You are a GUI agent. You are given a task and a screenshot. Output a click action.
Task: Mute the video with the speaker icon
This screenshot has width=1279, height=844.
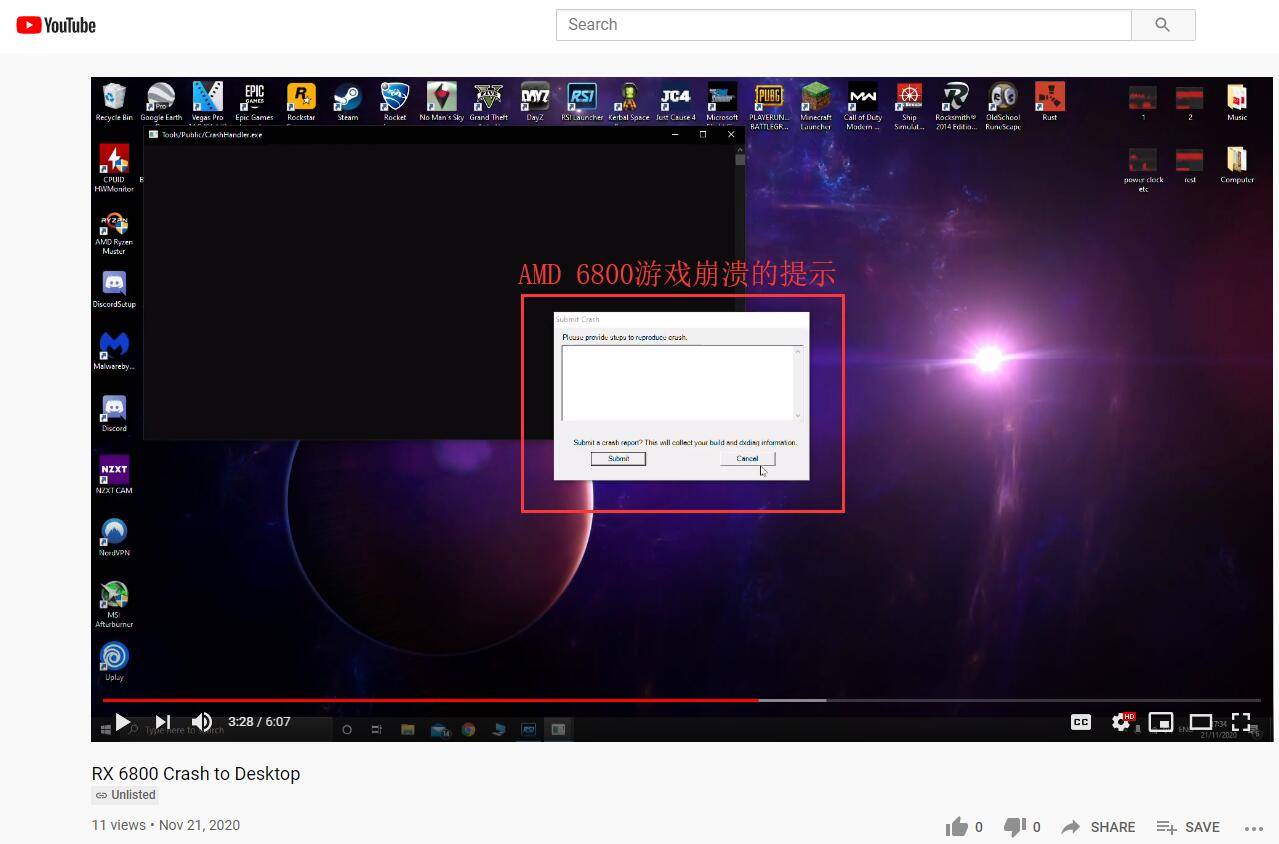click(x=202, y=722)
